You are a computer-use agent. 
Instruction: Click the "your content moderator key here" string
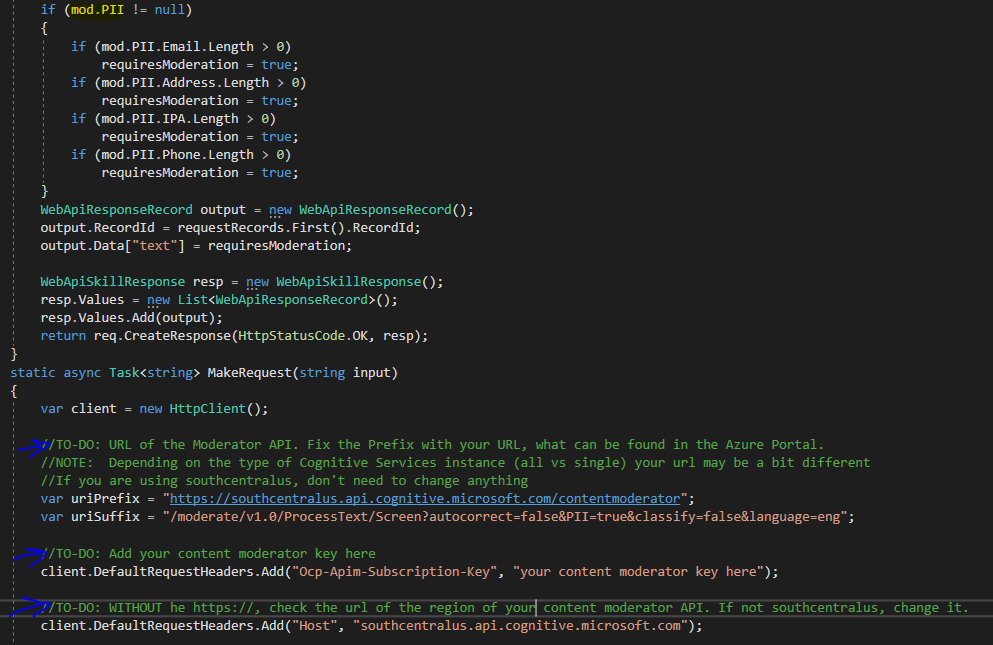pos(641,572)
